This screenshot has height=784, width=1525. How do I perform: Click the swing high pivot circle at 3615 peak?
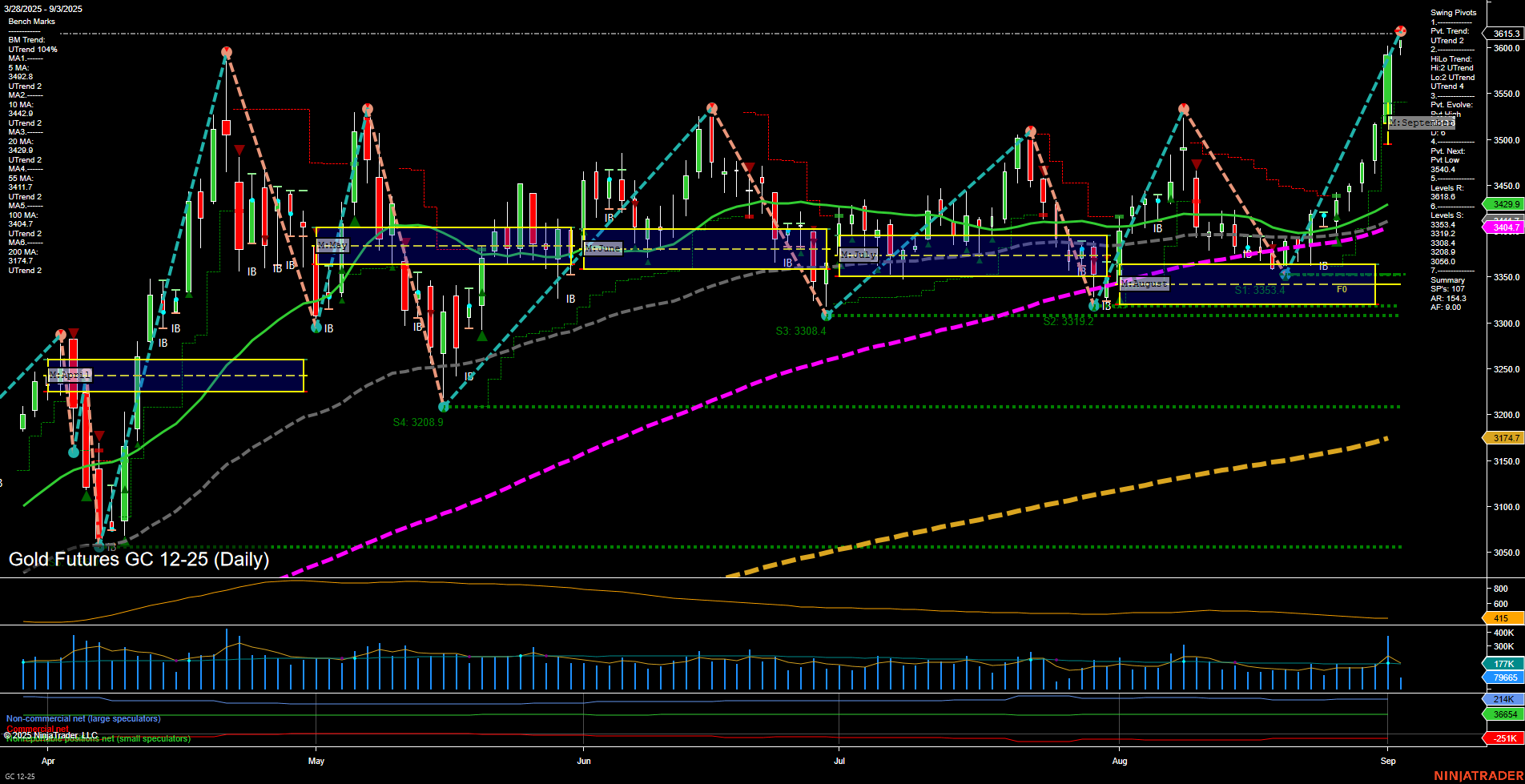[1402, 32]
